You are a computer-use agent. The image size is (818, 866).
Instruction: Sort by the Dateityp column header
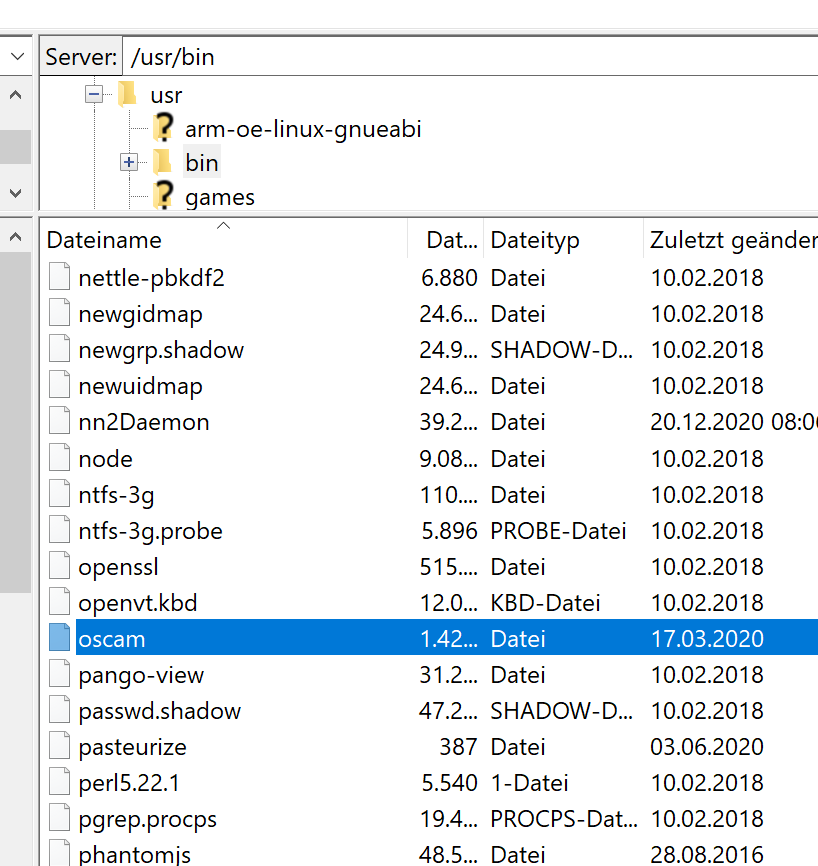[535, 241]
